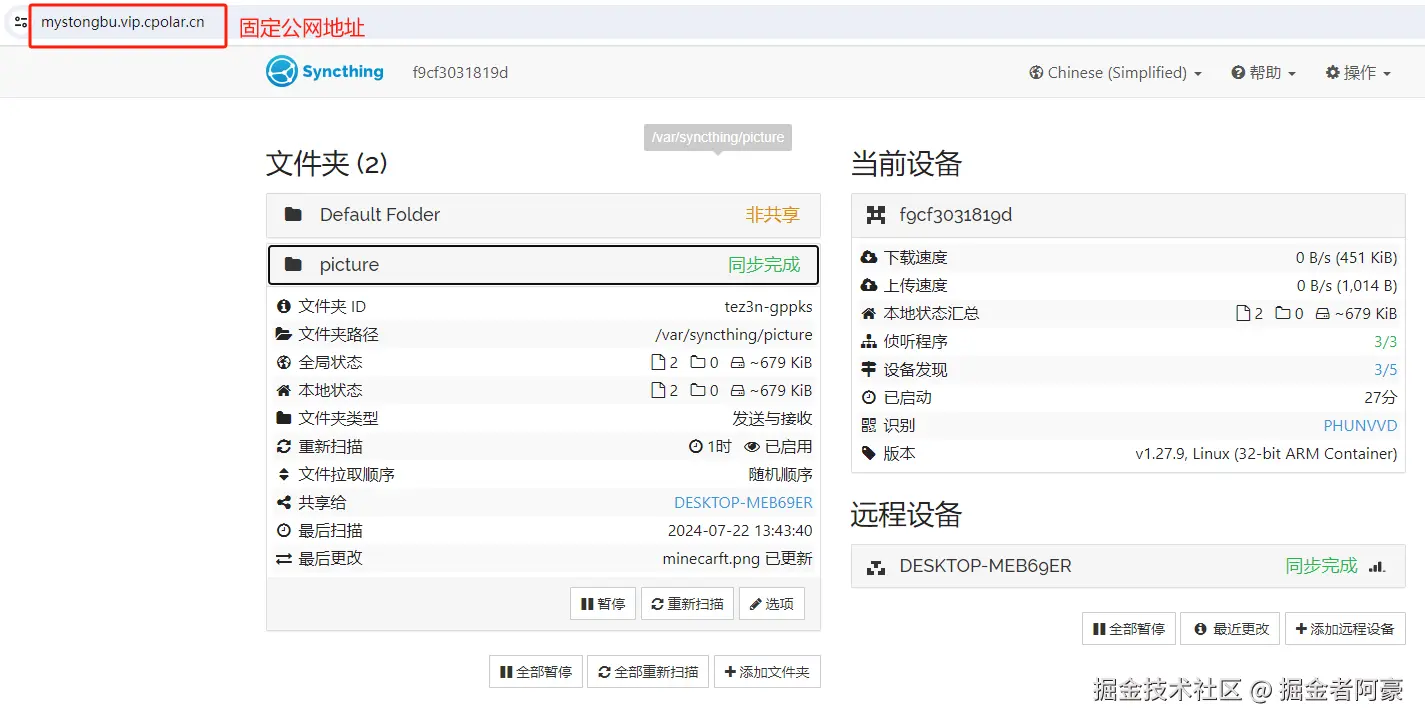Click the 最近更改 button
Screen dimensions: 1425x725
1230,629
